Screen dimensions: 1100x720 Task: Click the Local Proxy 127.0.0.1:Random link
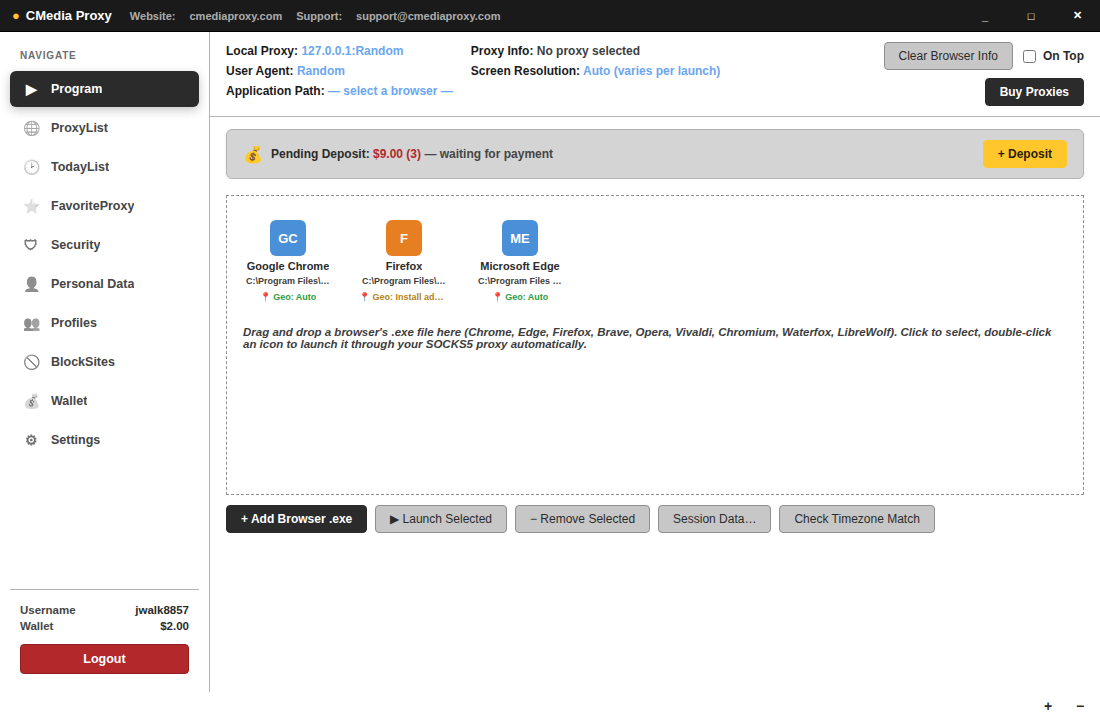pos(352,51)
